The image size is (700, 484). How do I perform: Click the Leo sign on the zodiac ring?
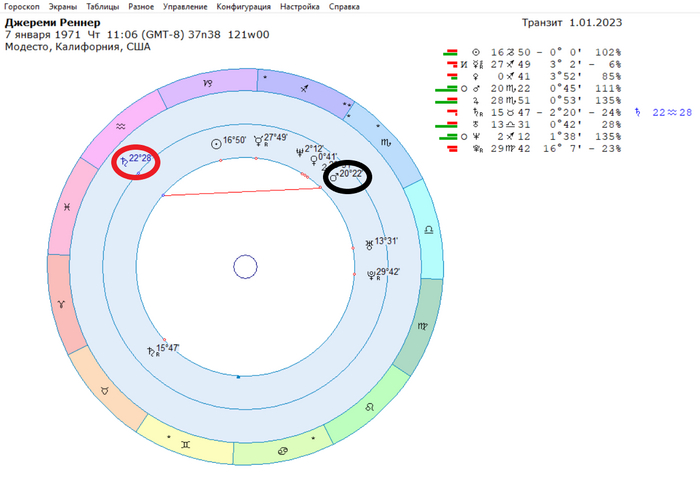pos(370,407)
